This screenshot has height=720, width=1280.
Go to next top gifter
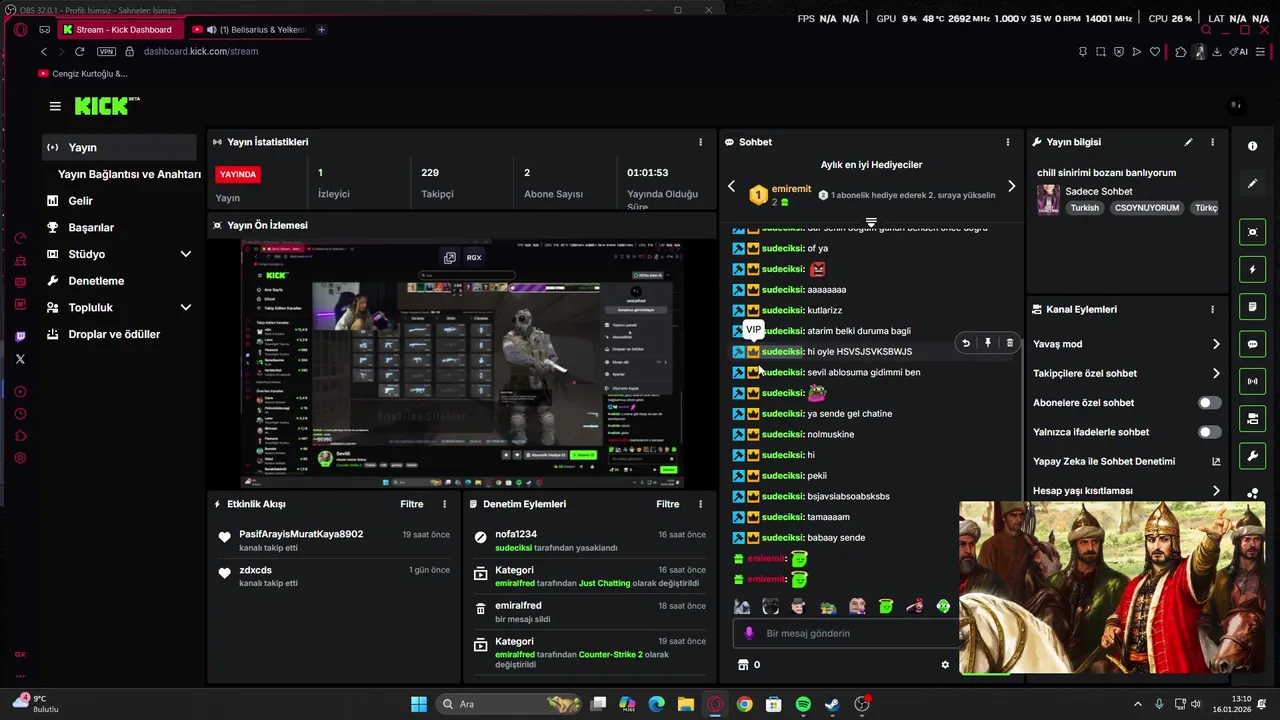pyautogui.click(x=1011, y=187)
